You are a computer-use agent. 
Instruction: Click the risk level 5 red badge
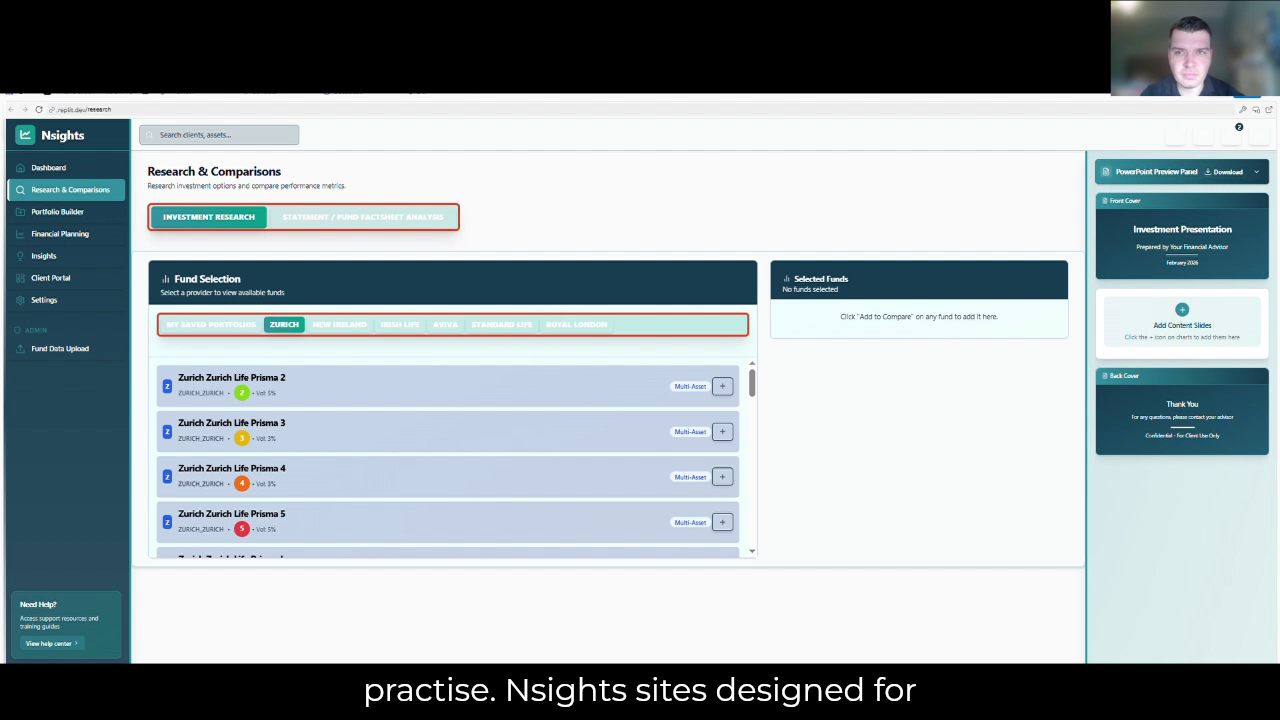coord(241,529)
